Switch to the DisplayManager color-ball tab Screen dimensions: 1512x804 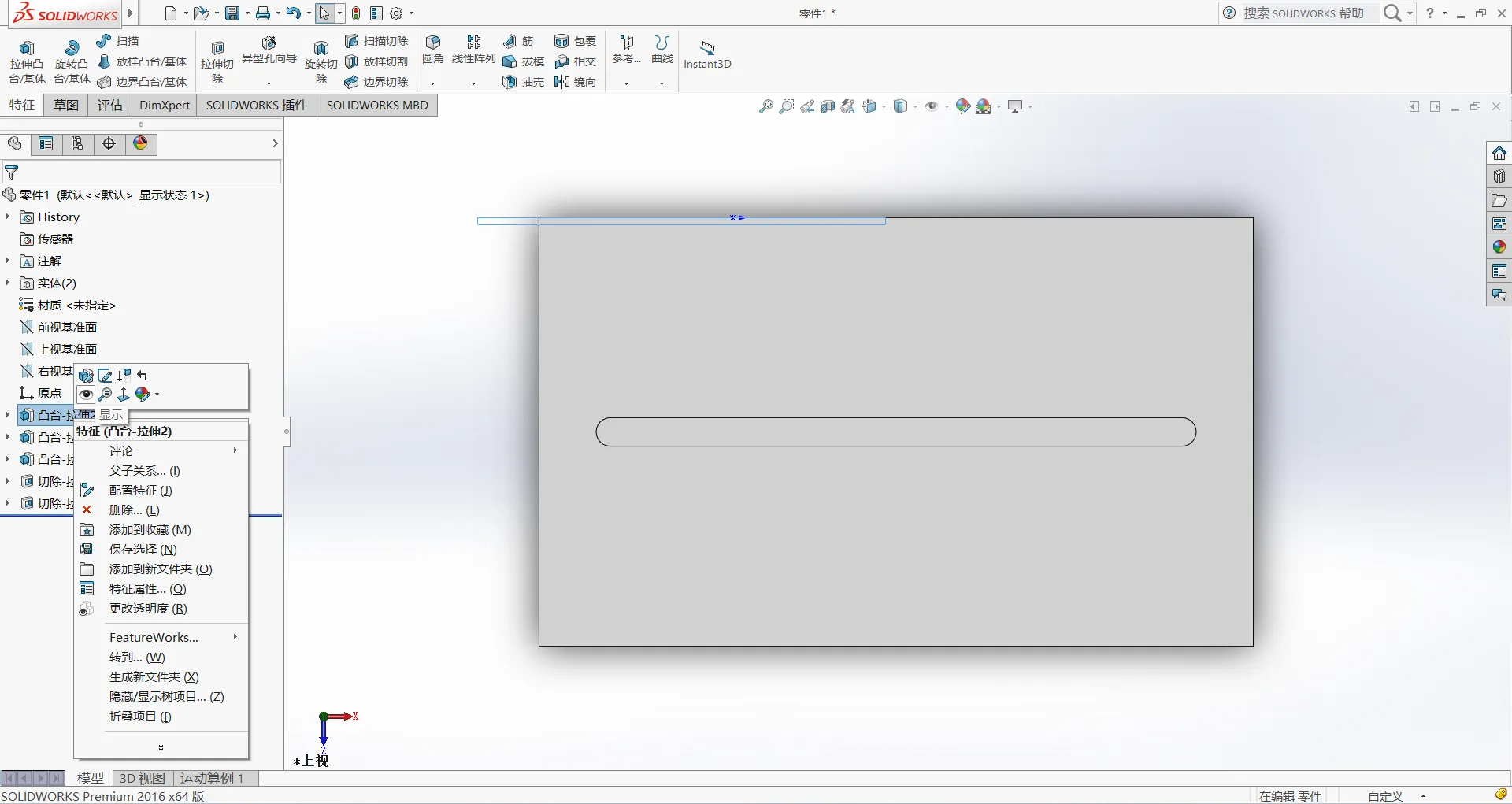pyautogui.click(x=140, y=143)
